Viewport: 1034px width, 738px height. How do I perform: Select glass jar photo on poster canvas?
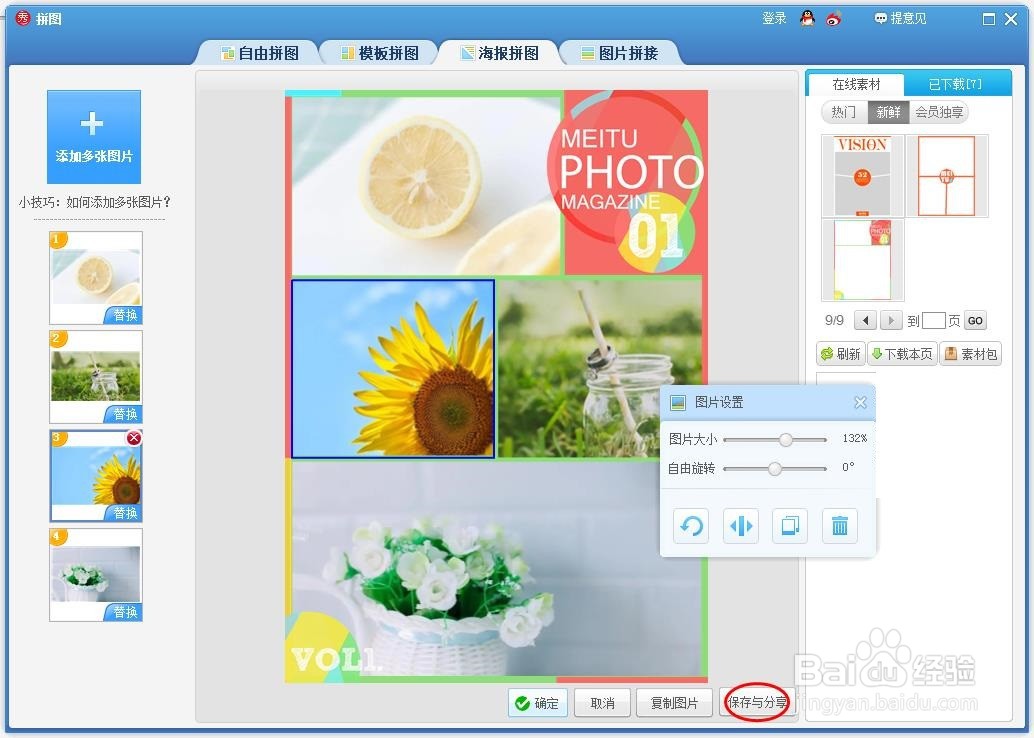coord(599,369)
